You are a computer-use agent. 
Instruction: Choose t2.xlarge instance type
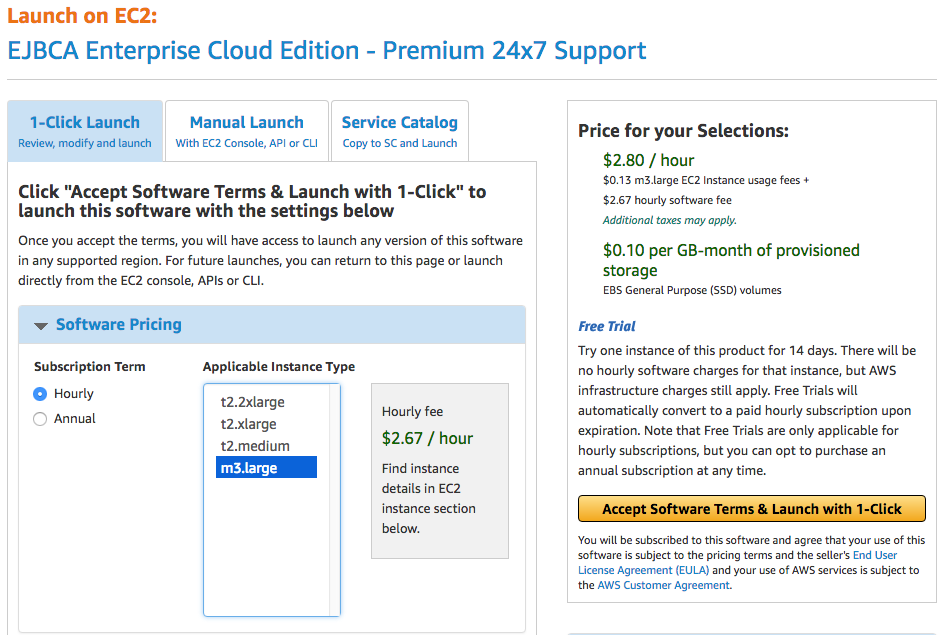249,424
